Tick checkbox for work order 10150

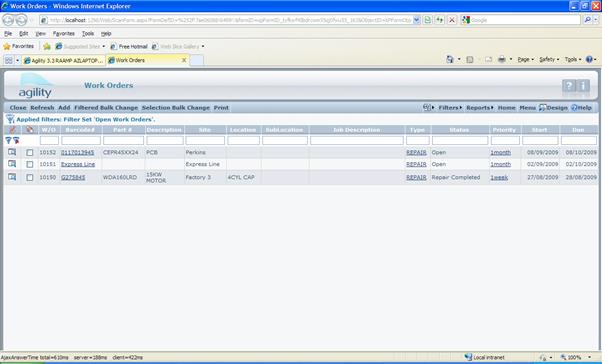[x=30, y=177]
